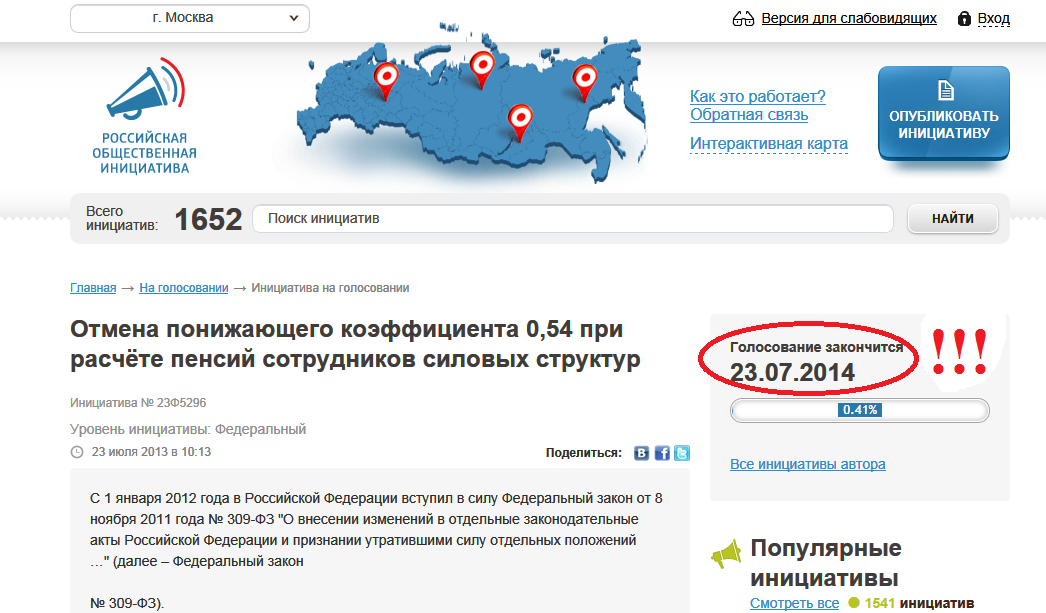Viewport: 1046px width, 613px height.
Task: Click the southernmost red map pin
Action: [x=519, y=120]
